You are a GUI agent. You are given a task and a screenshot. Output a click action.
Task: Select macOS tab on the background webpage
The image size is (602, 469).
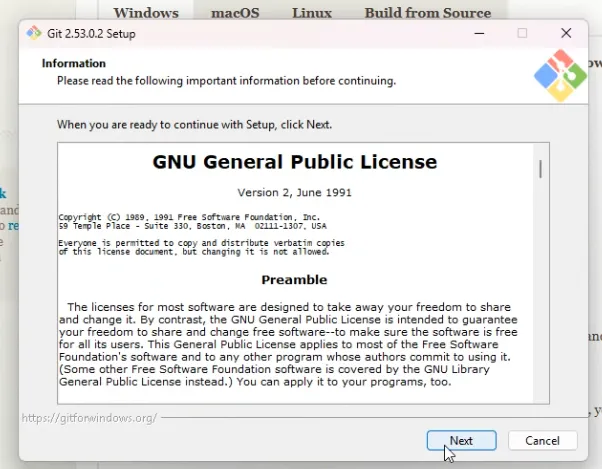coord(235,13)
